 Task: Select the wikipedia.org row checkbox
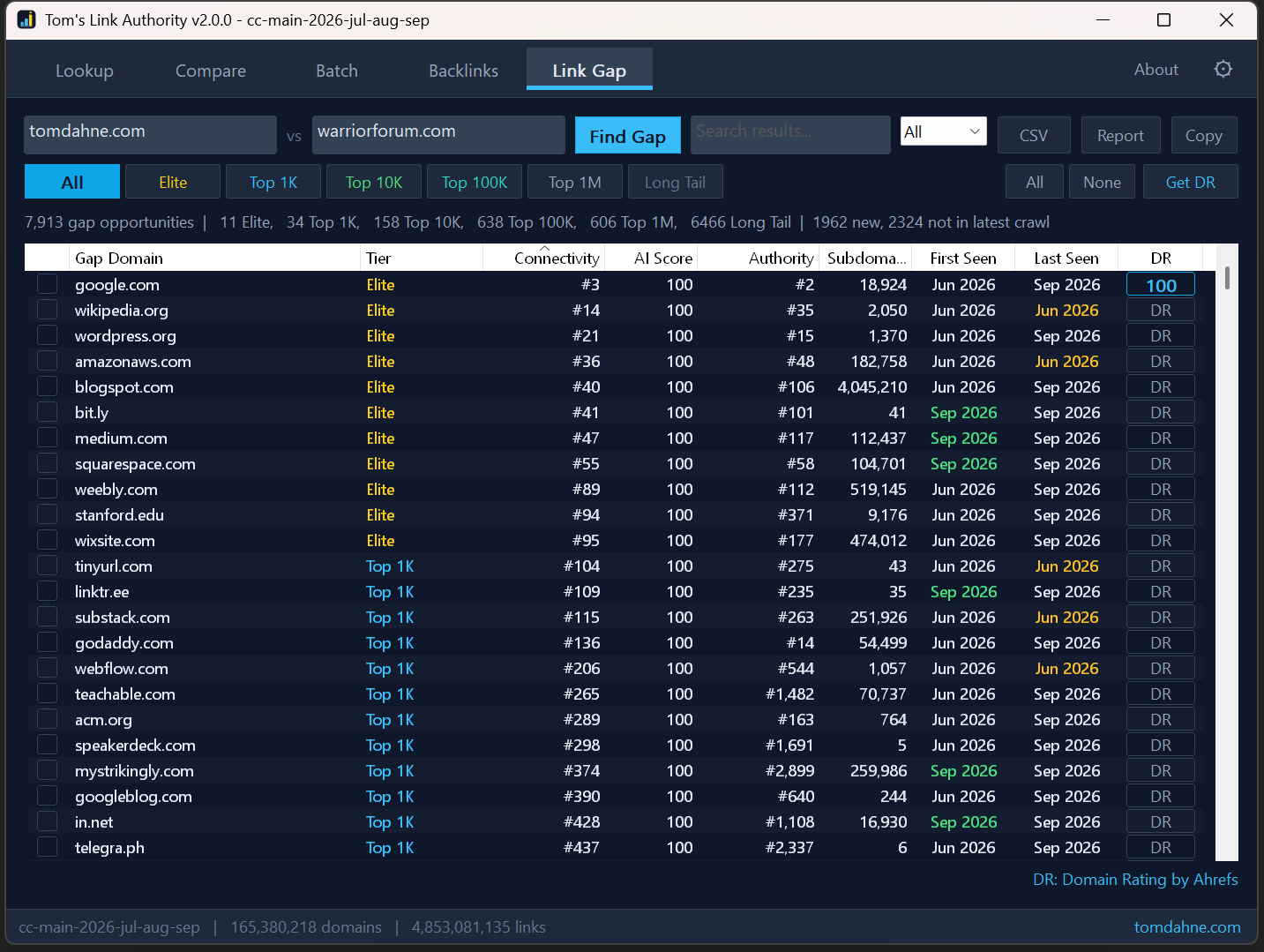[48, 310]
